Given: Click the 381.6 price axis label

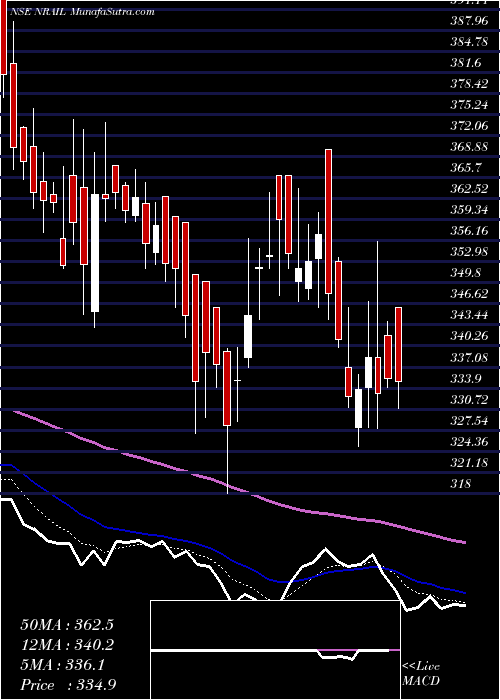Looking at the screenshot, I should (464, 63).
